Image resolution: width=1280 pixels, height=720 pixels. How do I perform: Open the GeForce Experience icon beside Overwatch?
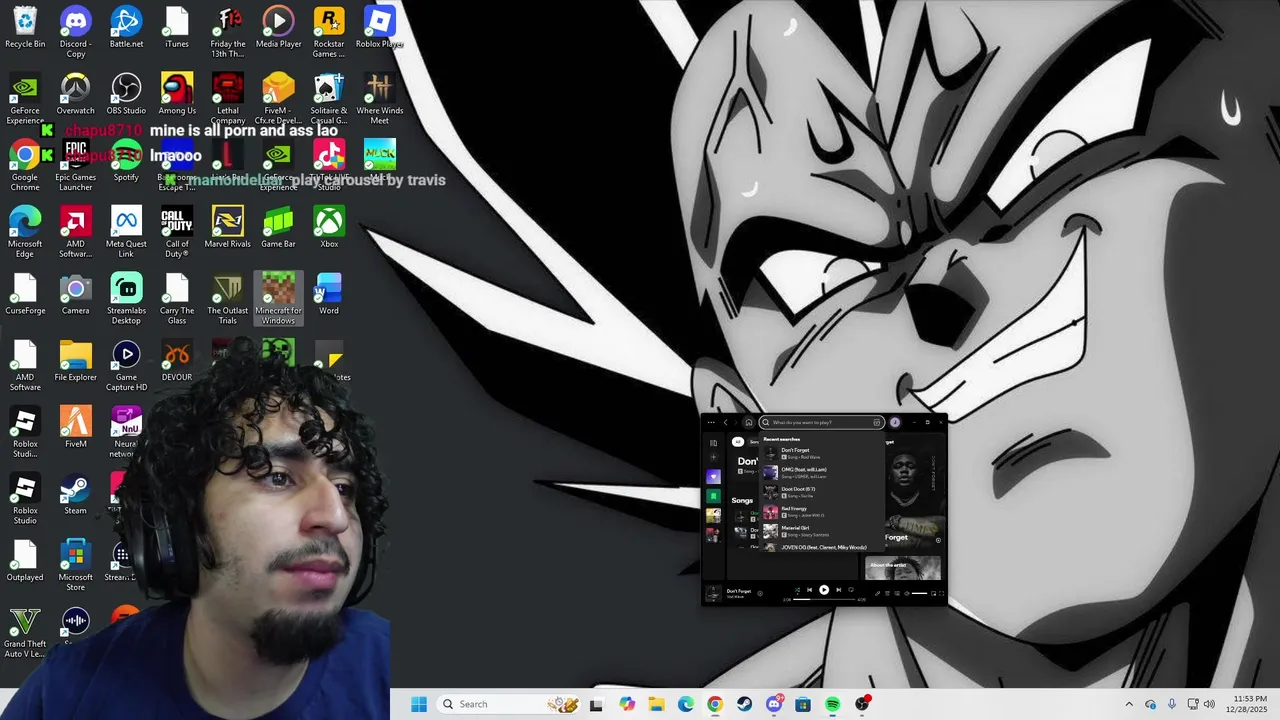[x=25, y=98]
